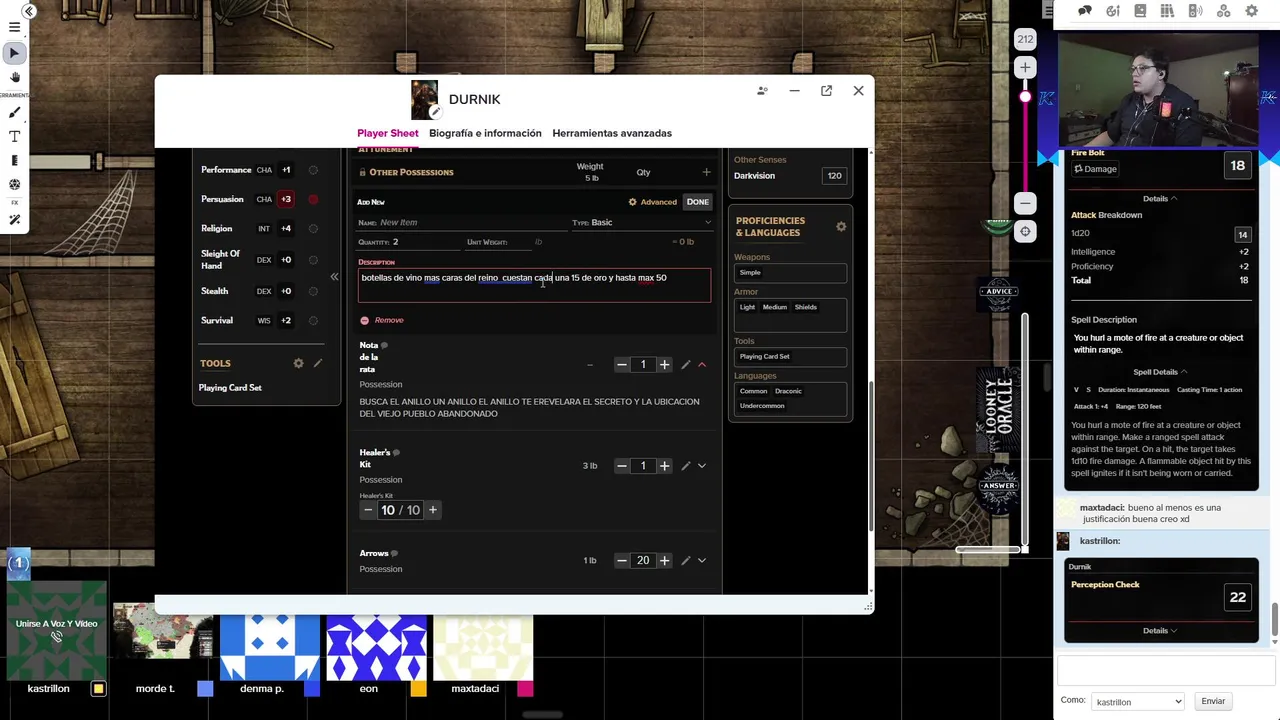Viewport: 1280px width, 720px height.
Task: Collapse Spell Details section
Action: pyautogui.click(x=1160, y=372)
